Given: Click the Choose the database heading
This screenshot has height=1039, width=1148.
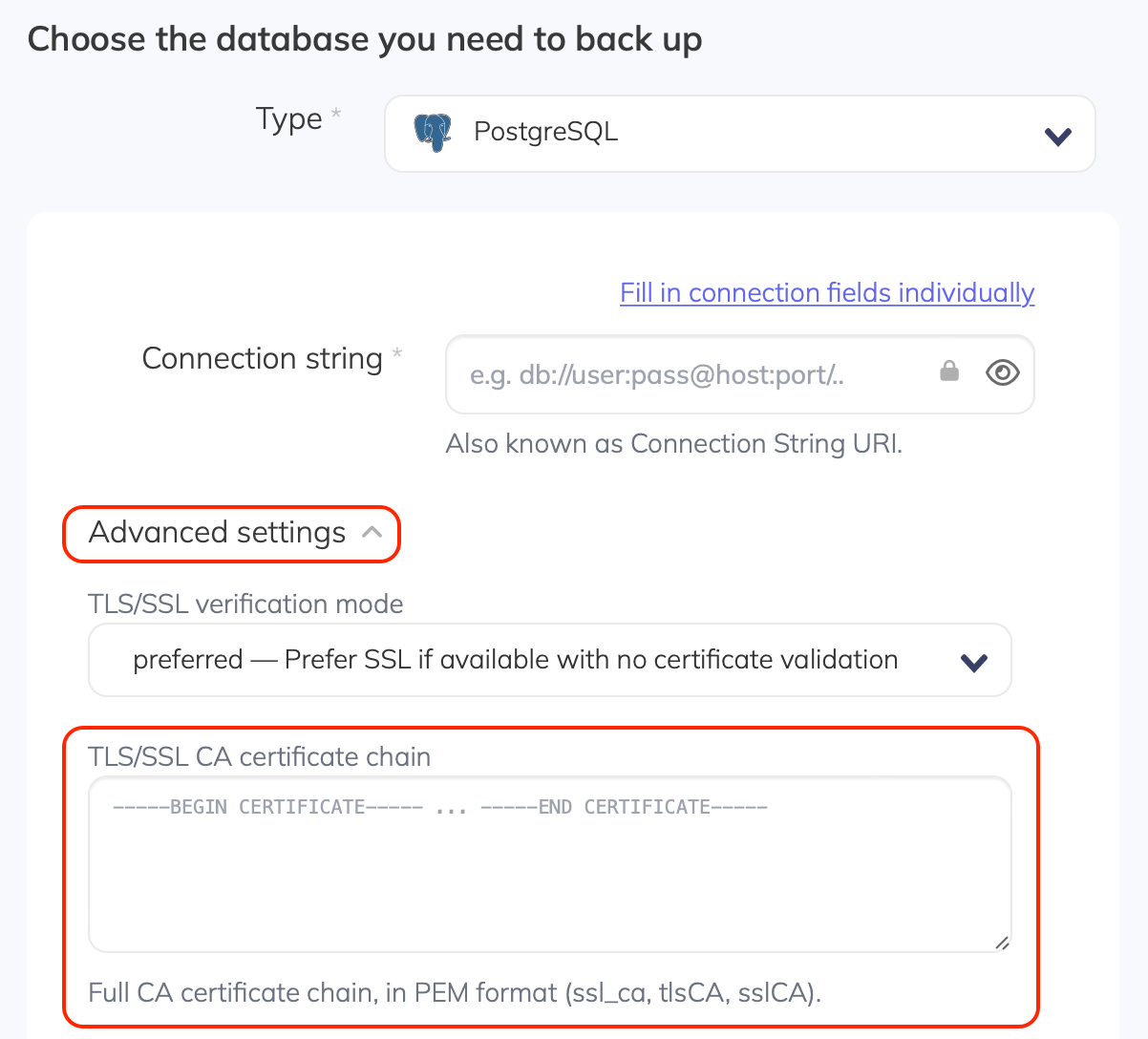Looking at the screenshot, I should click(366, 38).
